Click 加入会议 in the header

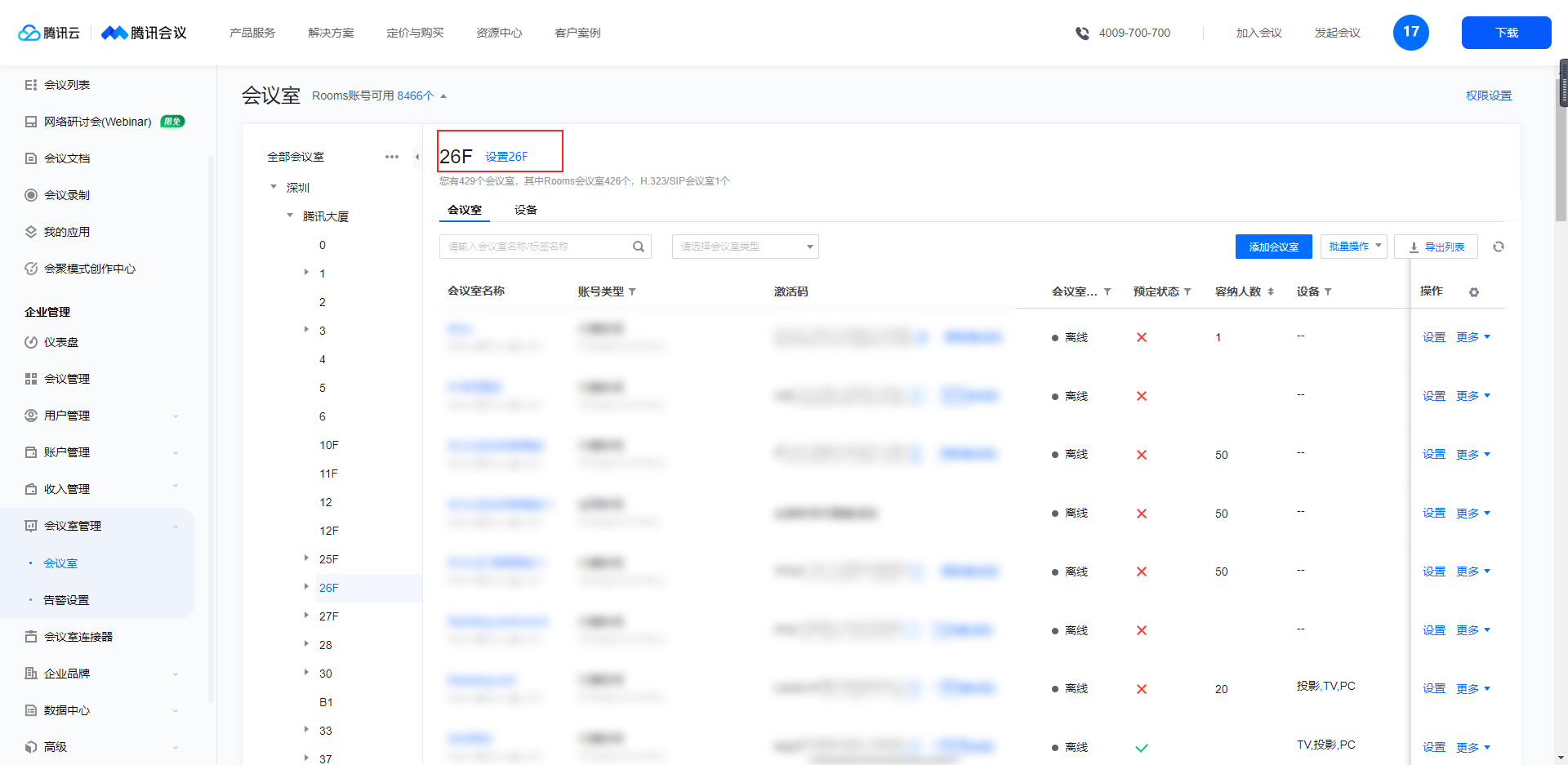[x=1258, y=33]
